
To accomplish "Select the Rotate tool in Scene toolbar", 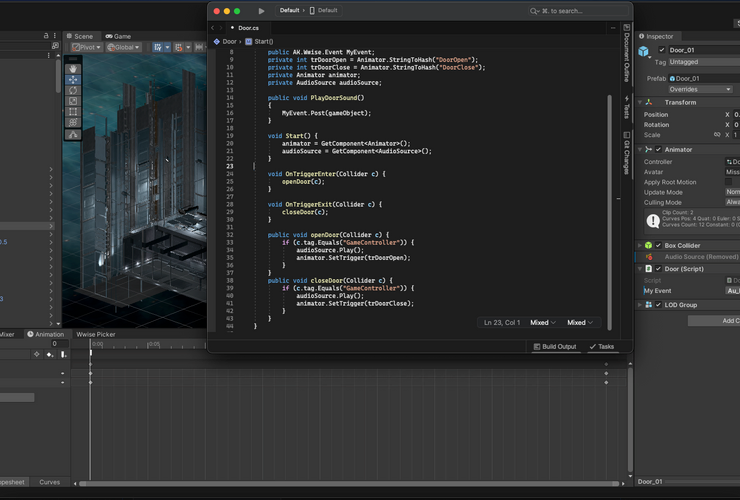I will [73, 91].
